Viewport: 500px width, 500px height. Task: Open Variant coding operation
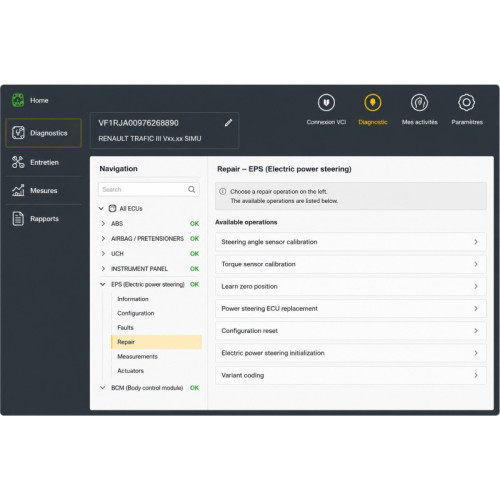[x=351, y=375]
